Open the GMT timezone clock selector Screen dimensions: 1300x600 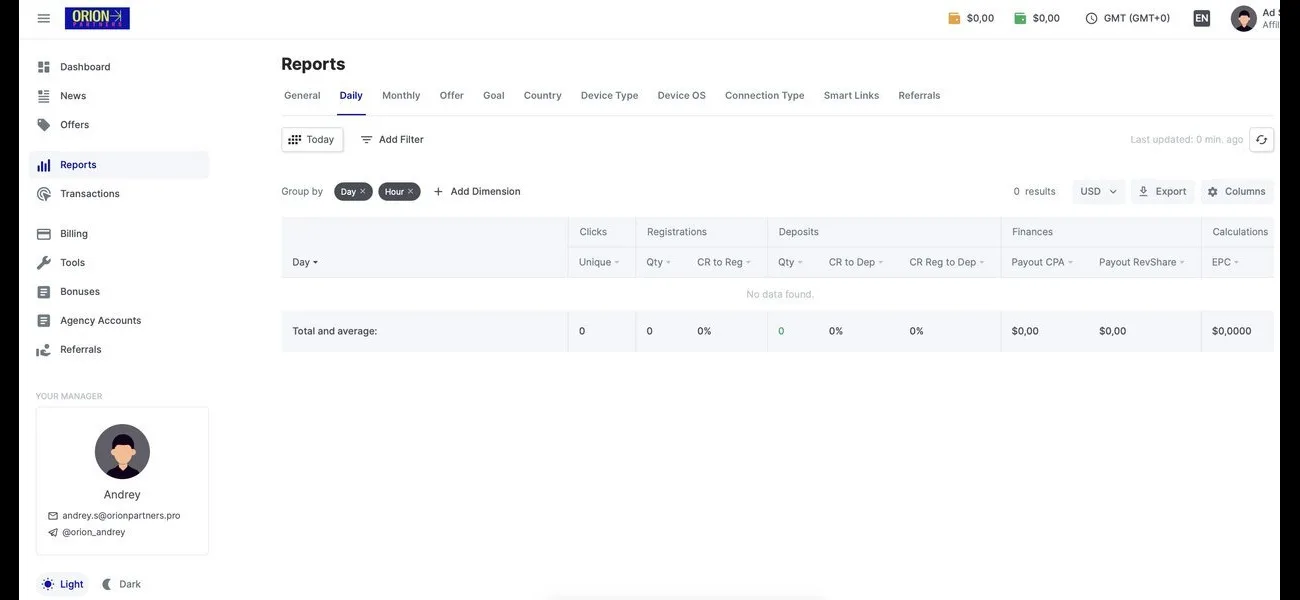pyautogui.click(x=1127, y=18)
